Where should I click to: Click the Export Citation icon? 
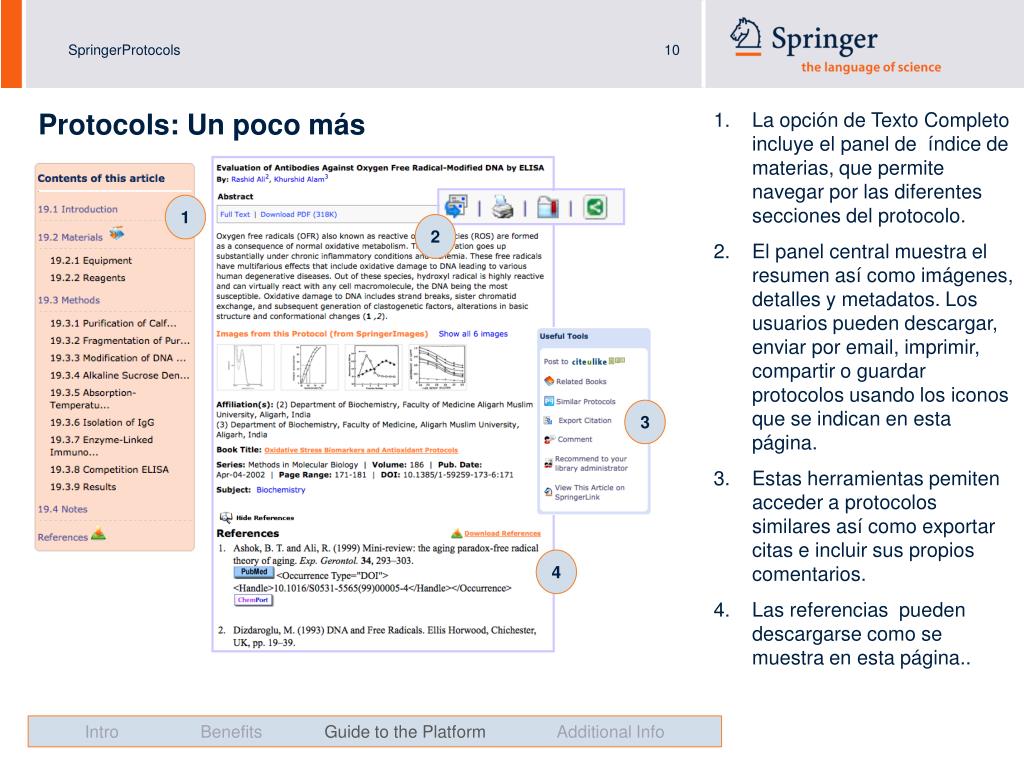(549, 420)
